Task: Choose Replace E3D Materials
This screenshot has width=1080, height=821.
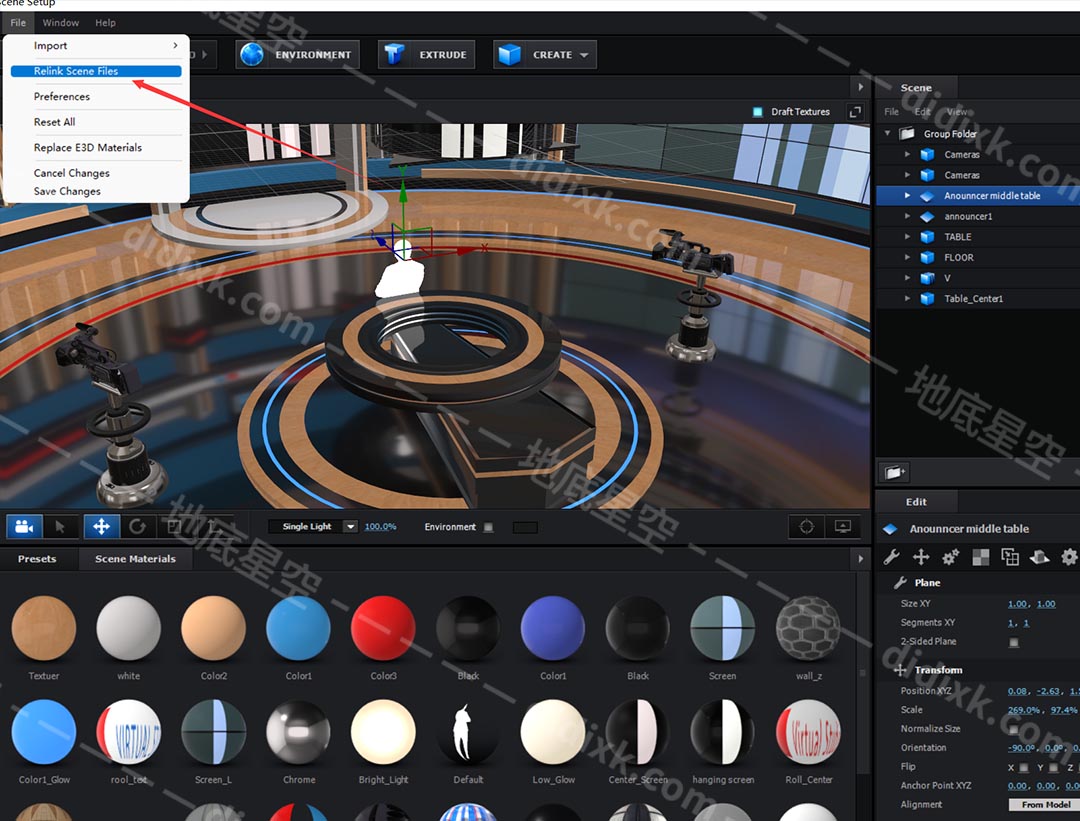Action: click(x=96, y=147)
